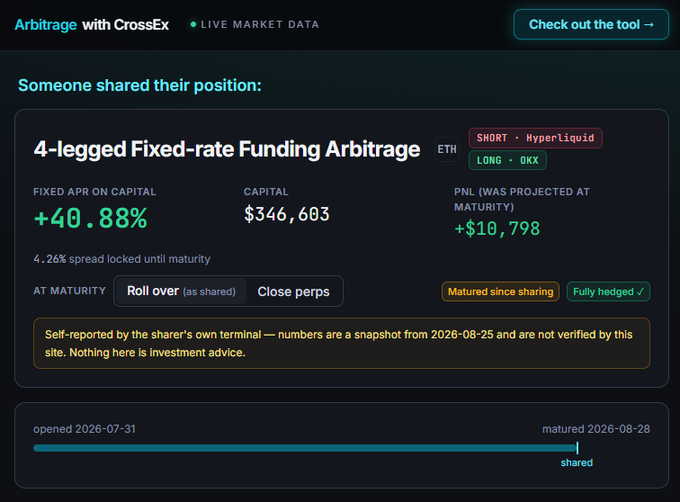Viewport: 680px width, 502px height.
Task: Click the ETH asset badge
Action: [x=447, y=150]
